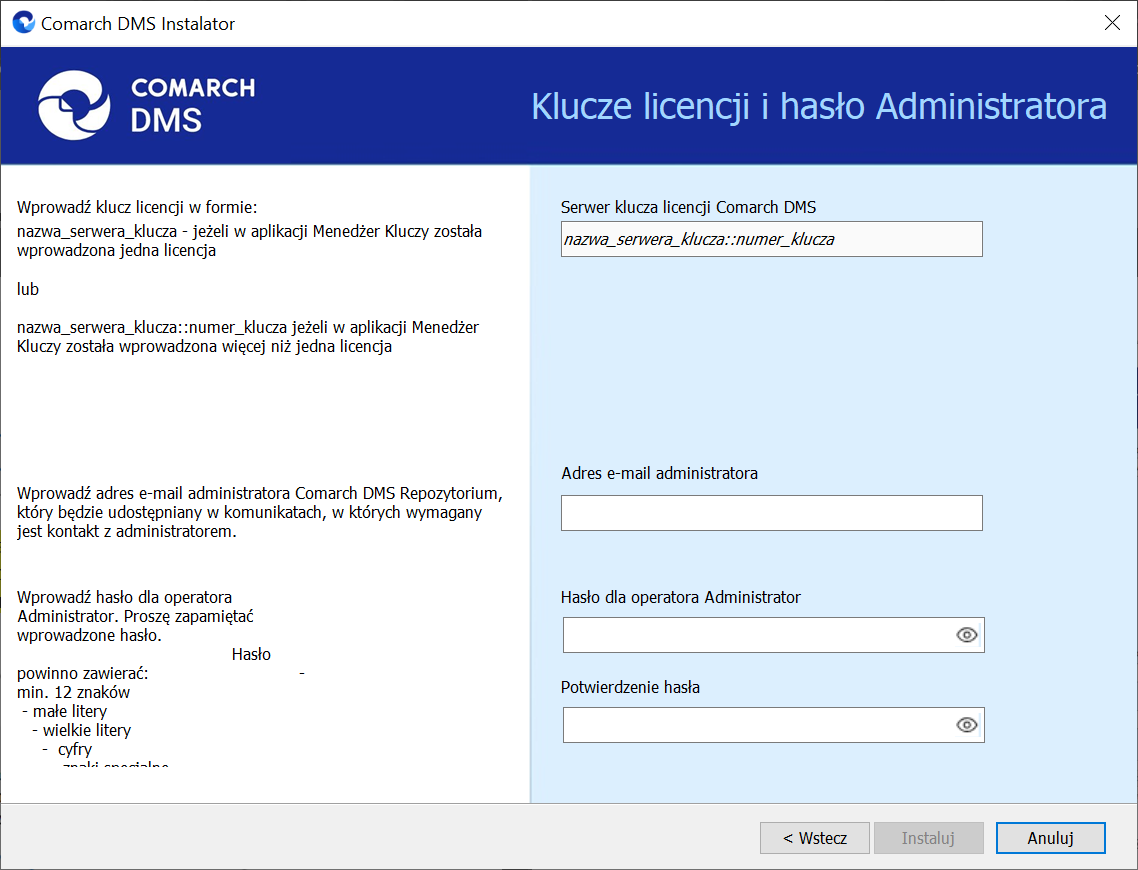Screen dimensions: 1138x870
Task: Click the Comarch DMS Instalator window title text
Action: click(x=138, y=23)
